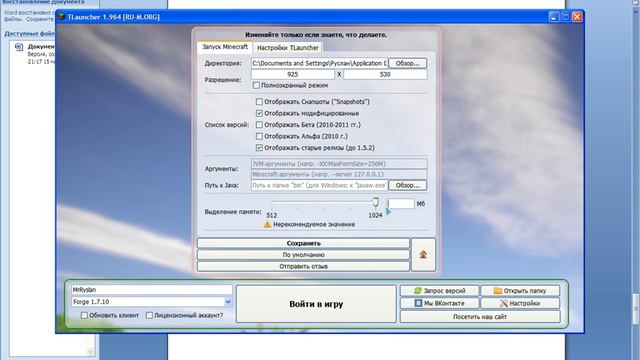Click the document icon in Word recovery pane

coord(19,47)
